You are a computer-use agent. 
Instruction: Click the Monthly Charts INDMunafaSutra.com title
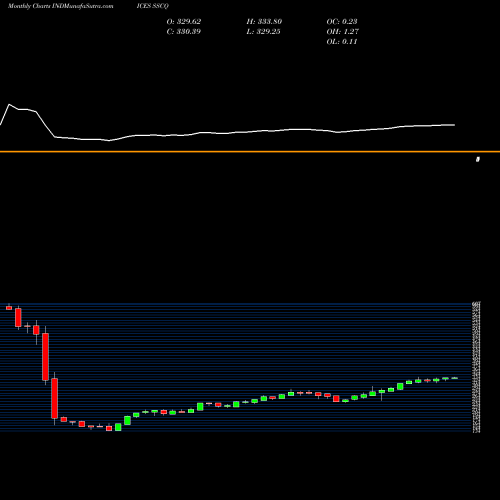[60, 6]
